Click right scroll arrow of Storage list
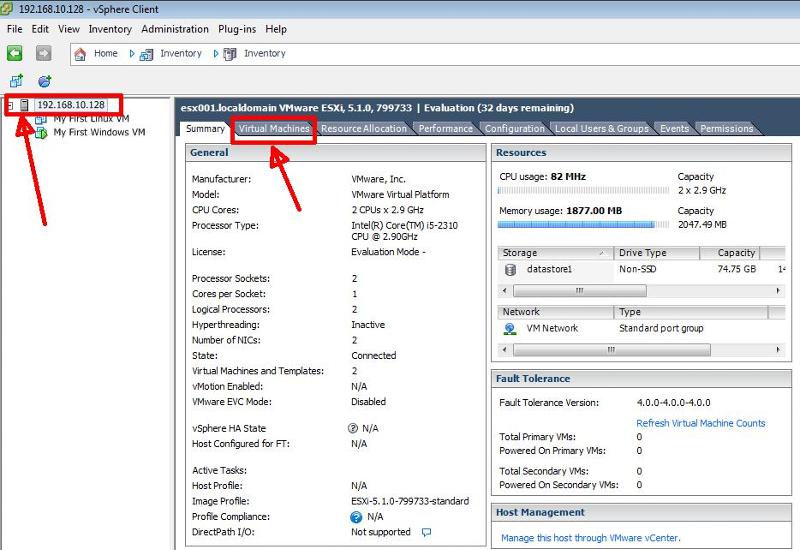Screen dimensions: 800x550 778,291
